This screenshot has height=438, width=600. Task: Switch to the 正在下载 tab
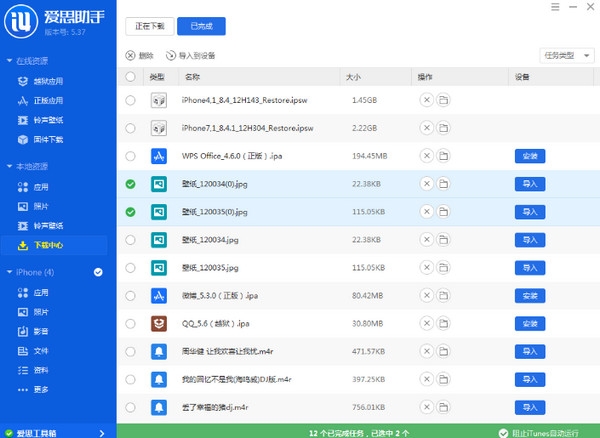[x=150, y=27]
